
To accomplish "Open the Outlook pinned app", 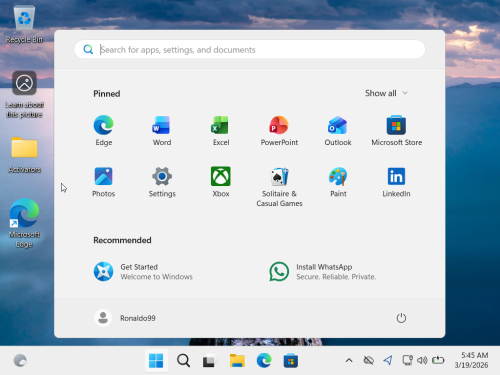I will (x=338, y=131).
